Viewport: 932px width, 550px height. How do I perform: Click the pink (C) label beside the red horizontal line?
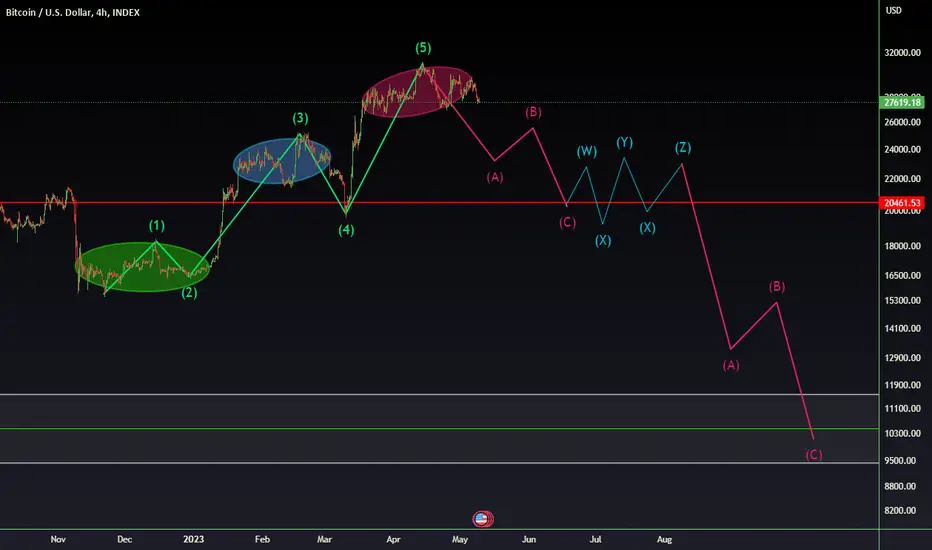click(x=567, y=223)
